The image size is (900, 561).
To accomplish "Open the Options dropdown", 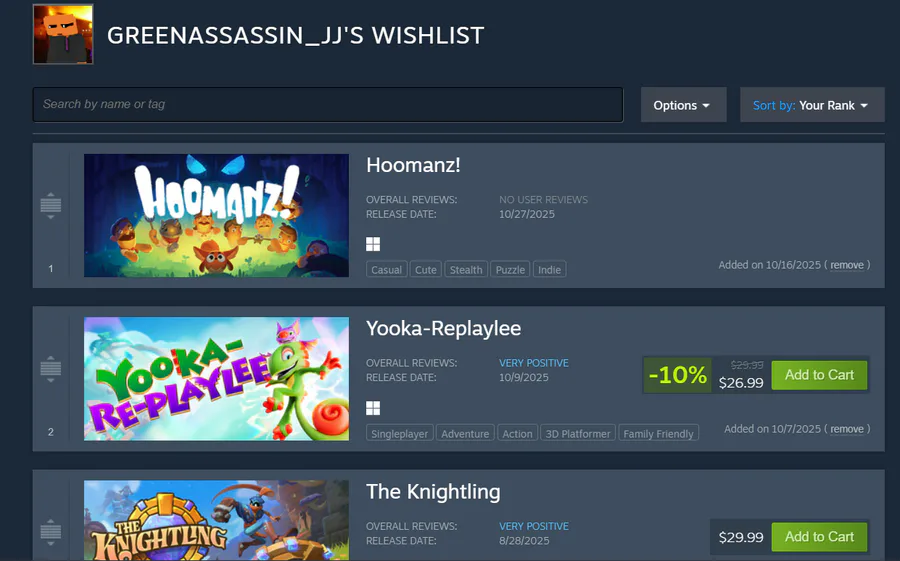I will click(x=684, y=105).
